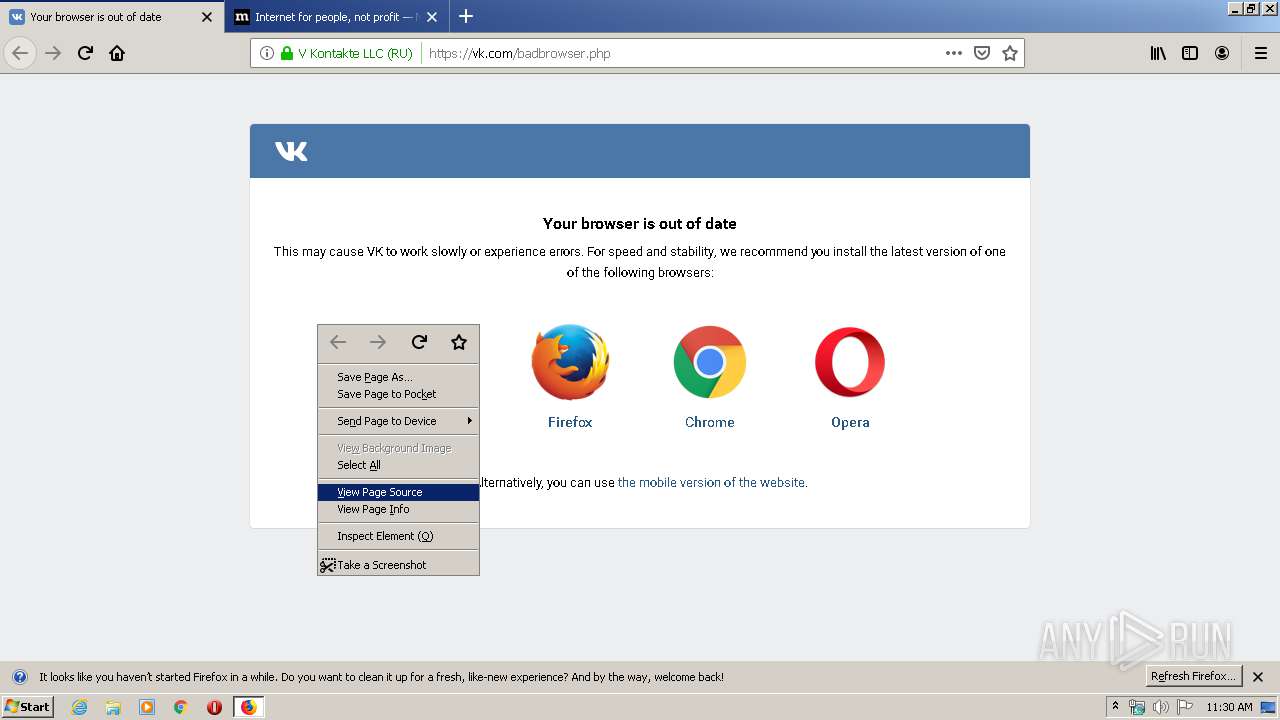This screenshot has height=720, width=1280.
Task: Switch to 'Internet for people, not profit' tab
Action: pos(338,17)
